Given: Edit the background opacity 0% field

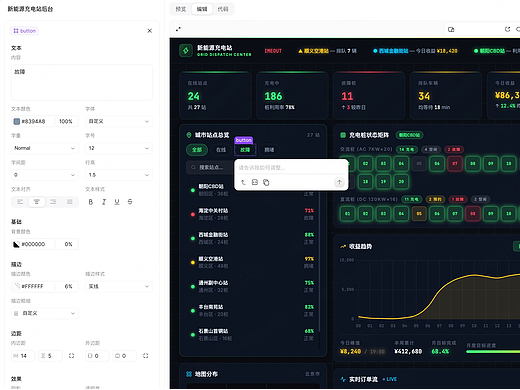Looking at the screenshot, I should point(68,244).
